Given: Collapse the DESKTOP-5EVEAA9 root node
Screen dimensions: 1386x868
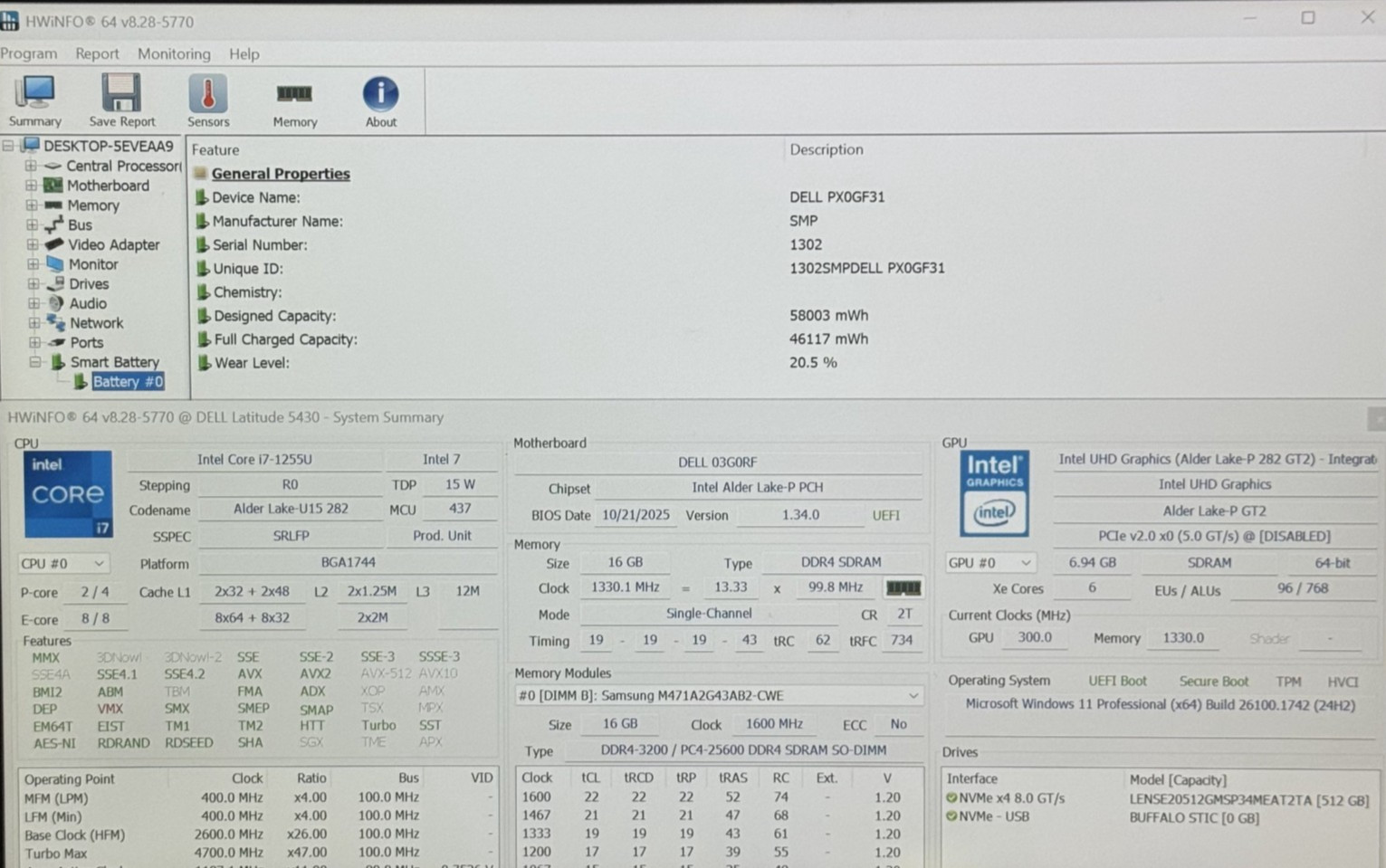Looking at the screenshot, I should (8, 146).
